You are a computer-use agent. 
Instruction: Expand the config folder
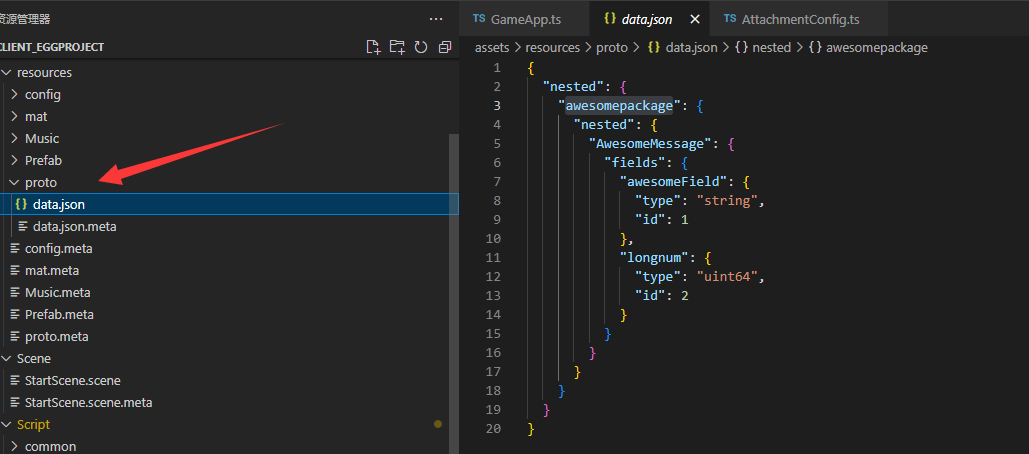tap(42, 94)
